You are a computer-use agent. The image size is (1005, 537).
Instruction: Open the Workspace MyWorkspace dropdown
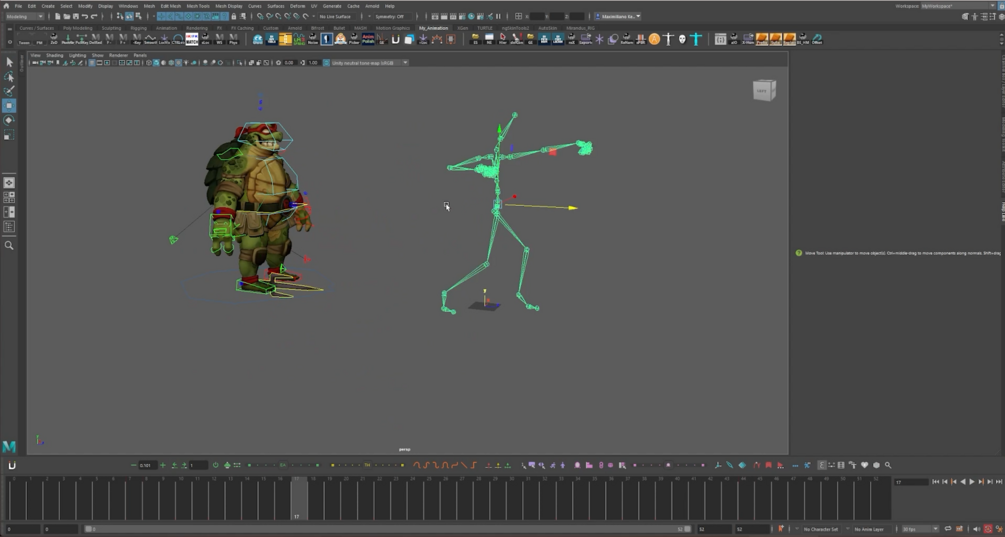point(958,6)
